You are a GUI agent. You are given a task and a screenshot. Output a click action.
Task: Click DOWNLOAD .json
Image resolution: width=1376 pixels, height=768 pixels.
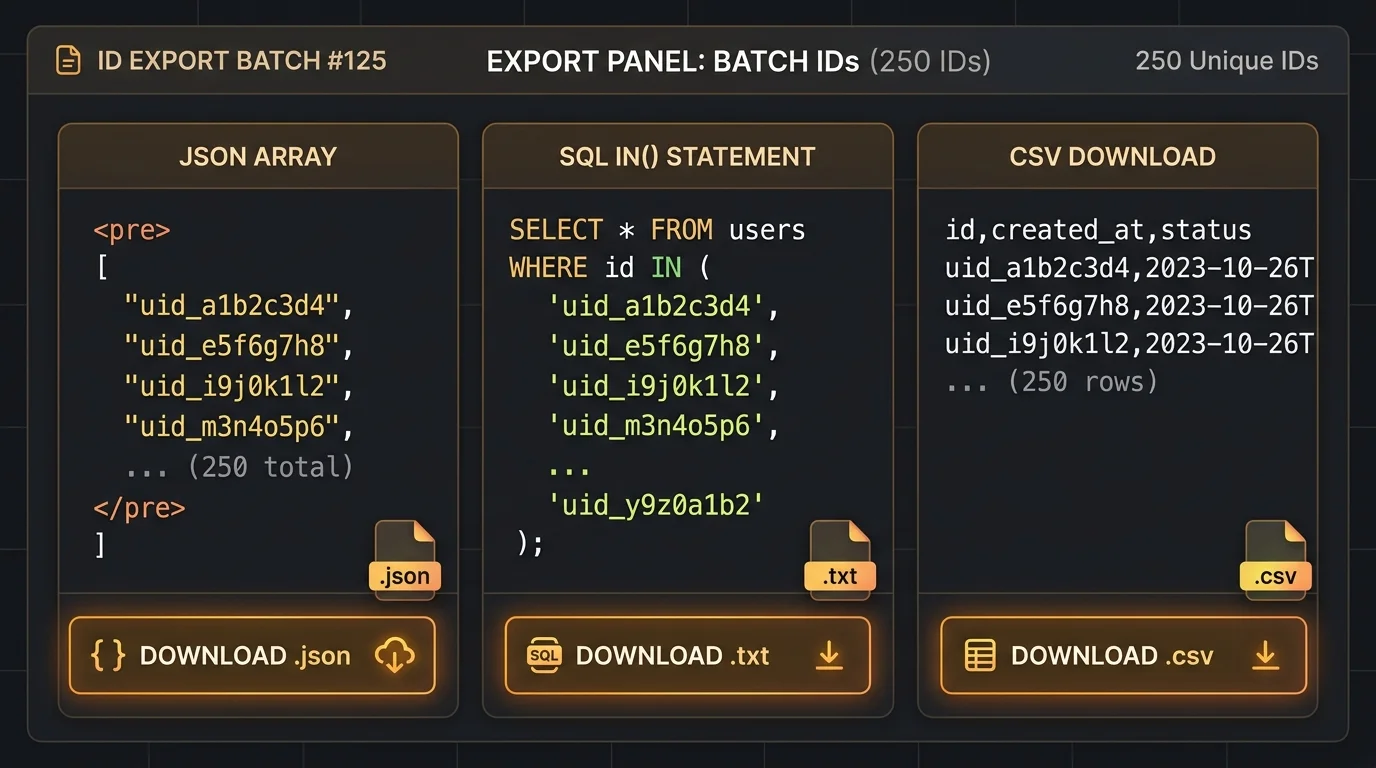click(251, 656)
